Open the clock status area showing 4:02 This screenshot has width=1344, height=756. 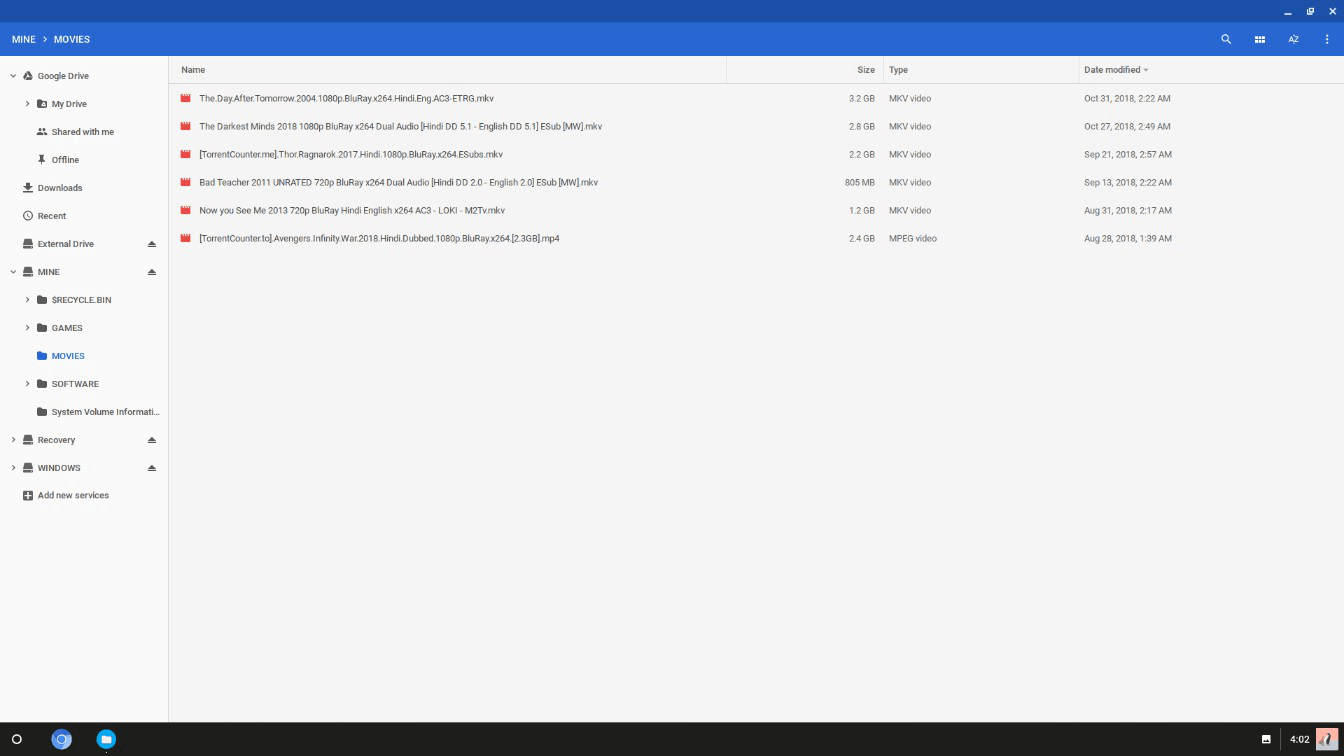1299,740
